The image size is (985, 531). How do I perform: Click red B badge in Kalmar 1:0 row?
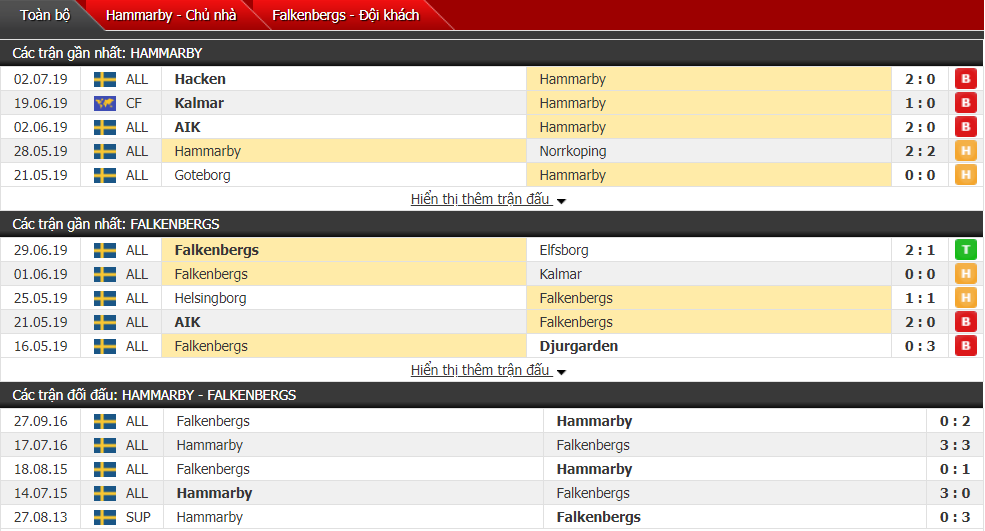pyautogui.click(x=966, y=103)
